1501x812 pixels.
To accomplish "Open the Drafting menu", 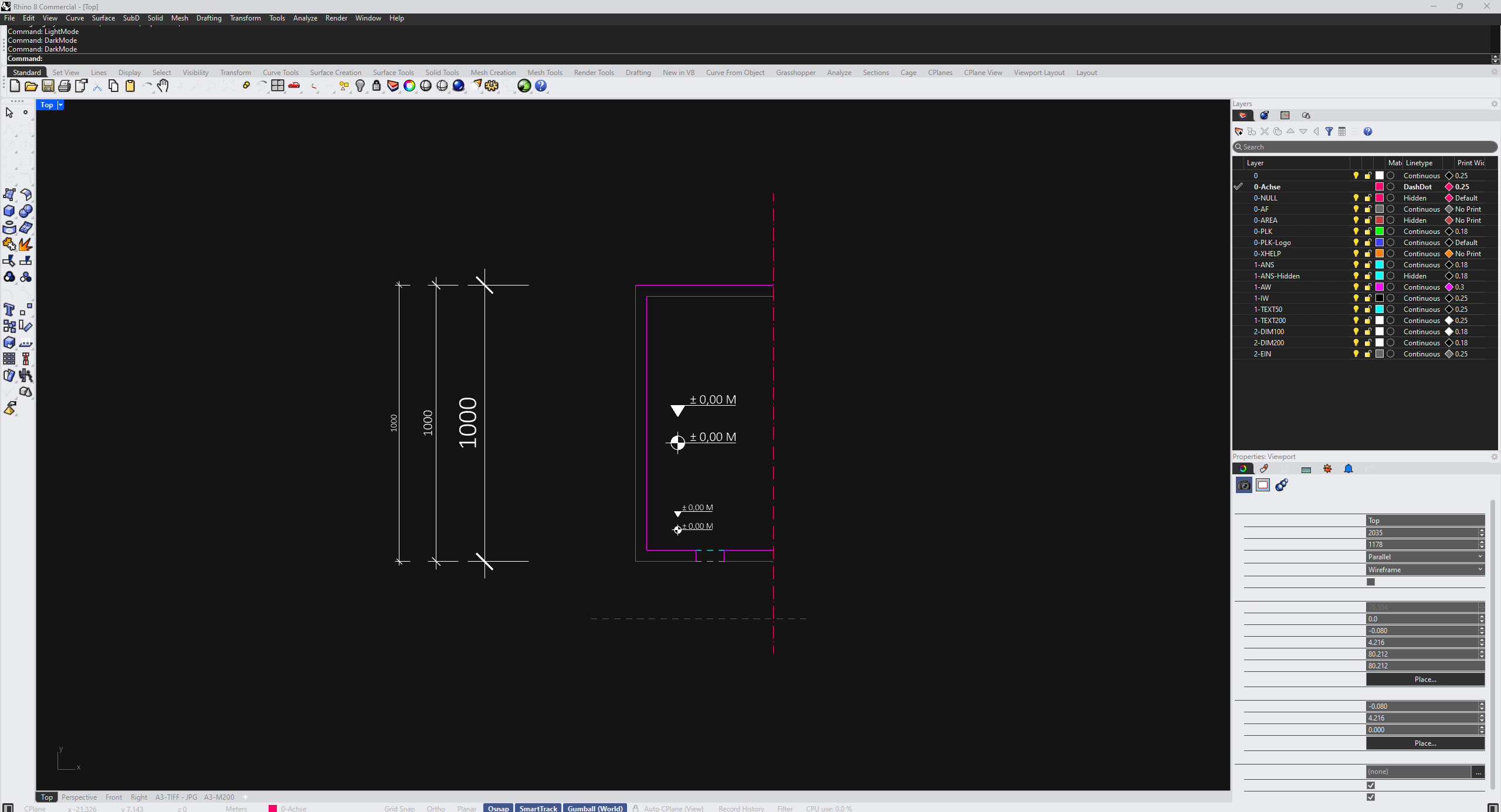I will (209, 18).
